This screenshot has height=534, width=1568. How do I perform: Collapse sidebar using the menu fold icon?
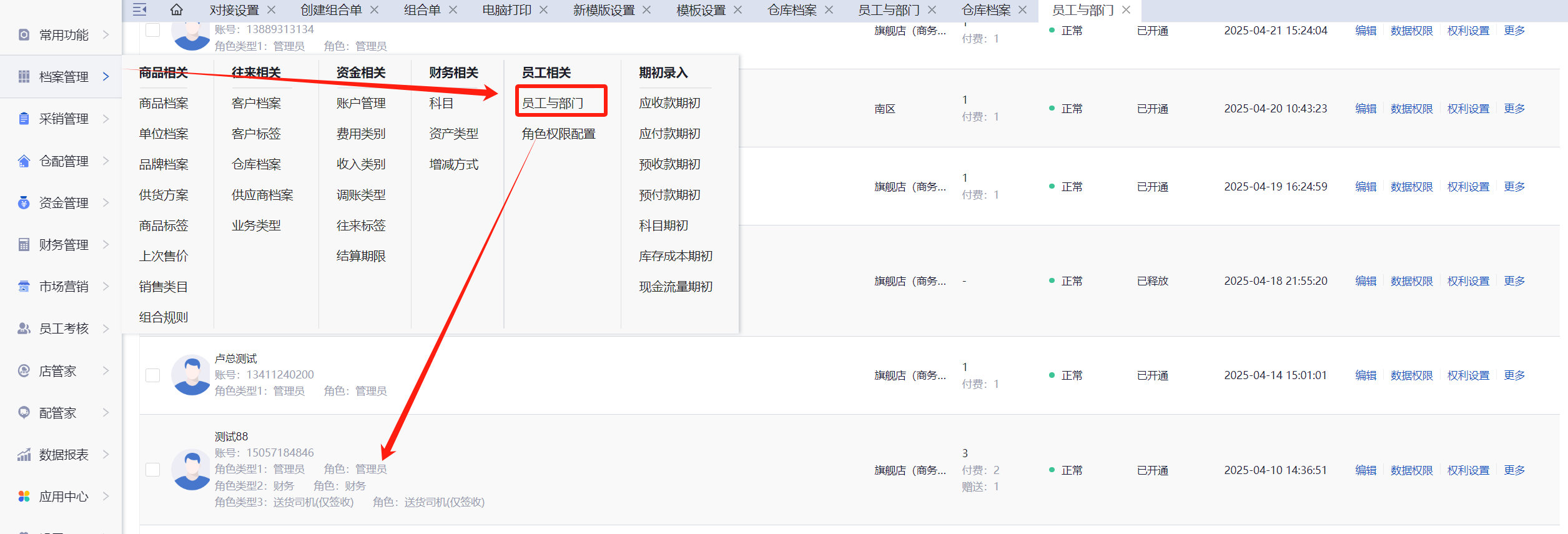point(140,10)
